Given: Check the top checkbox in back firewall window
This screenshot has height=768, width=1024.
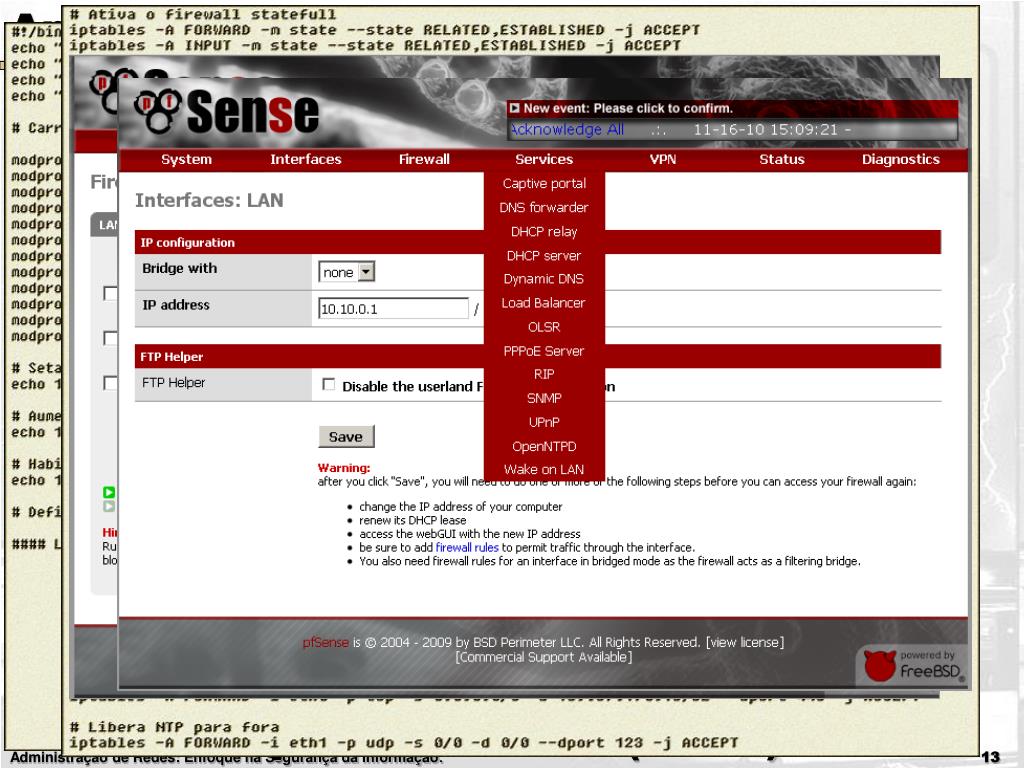Looking at the screenshot, I should pos(110,293).
